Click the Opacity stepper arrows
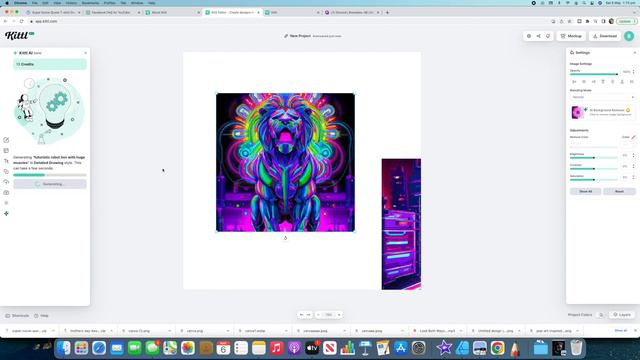Image resolution: width=640 pixels, height=360 pixels. coord(633,72)
